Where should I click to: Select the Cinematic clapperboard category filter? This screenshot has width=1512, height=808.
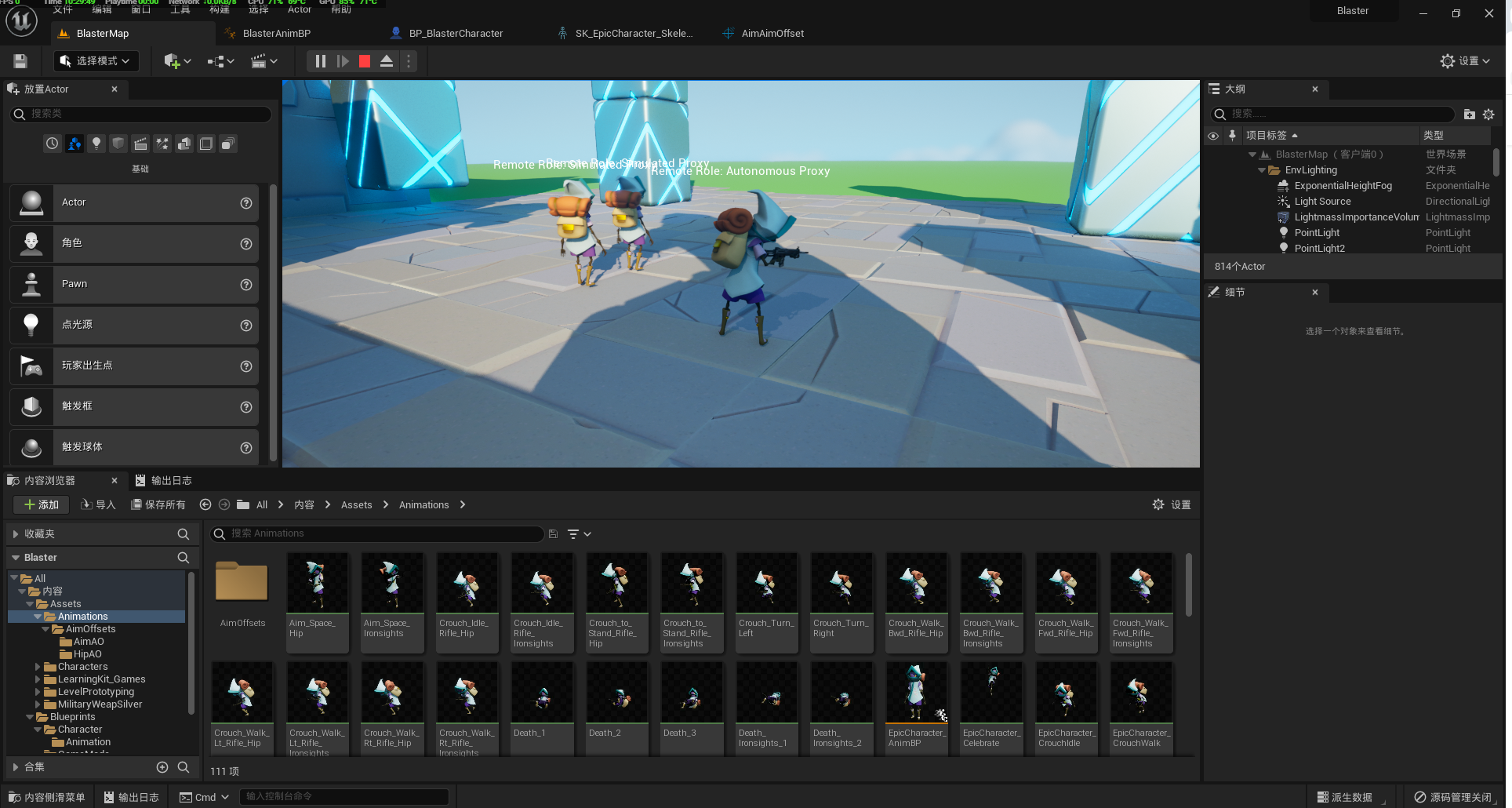[140, 144]
